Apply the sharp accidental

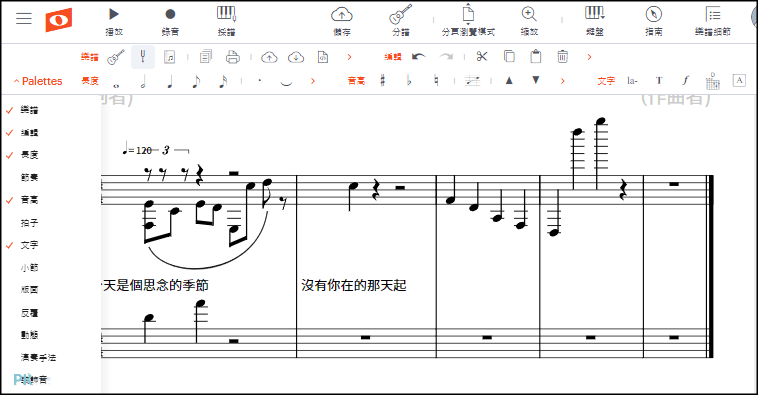point(383,81)
